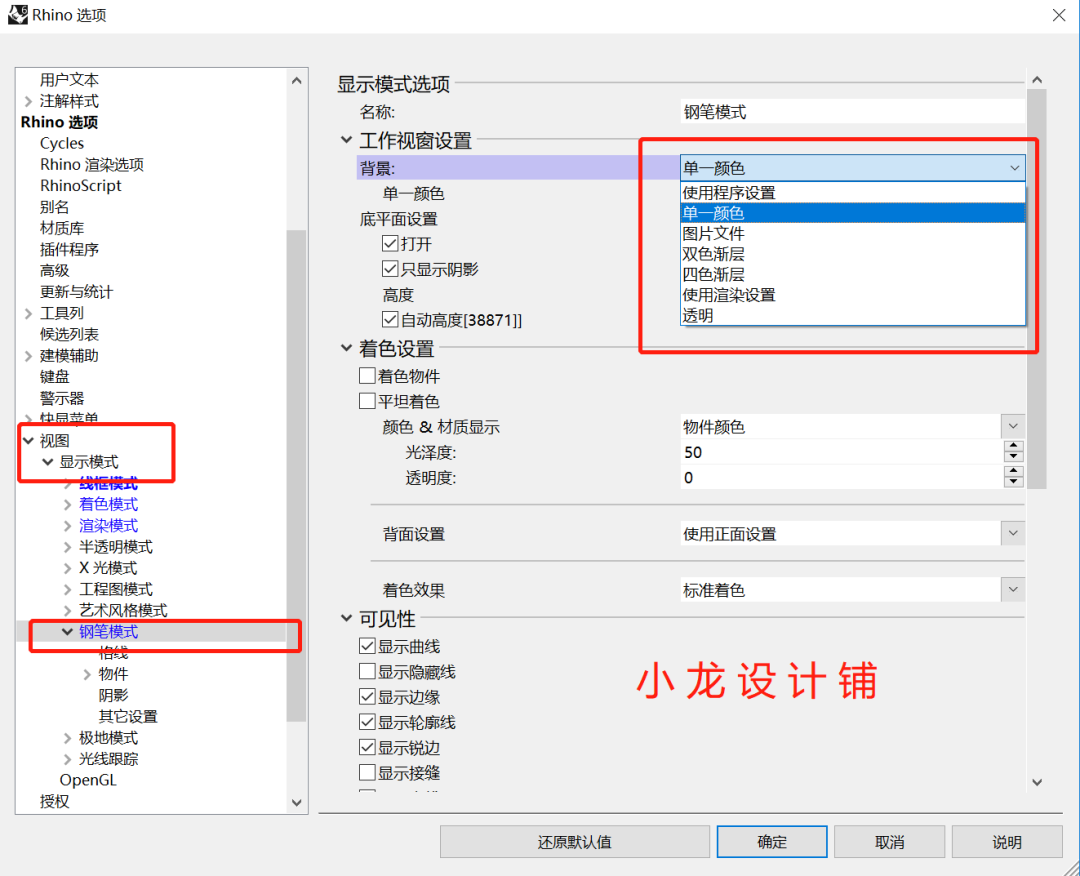This screenshot has height=876, width=1080.
Task: Confirm with the 确定 button
Action: (771, 842)
